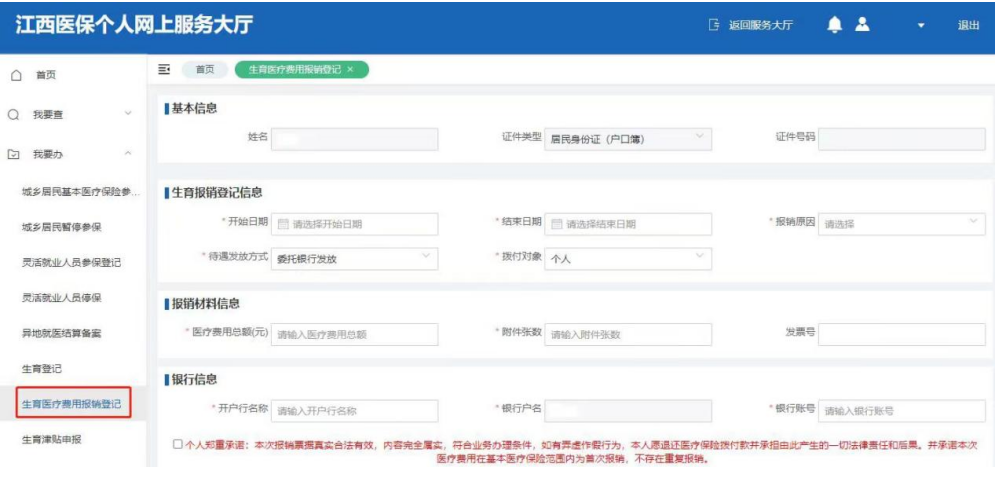This screenshot has height=484, width=995.
Task: Open the 拨付对象 dropdown
Action: click(628, 258)
